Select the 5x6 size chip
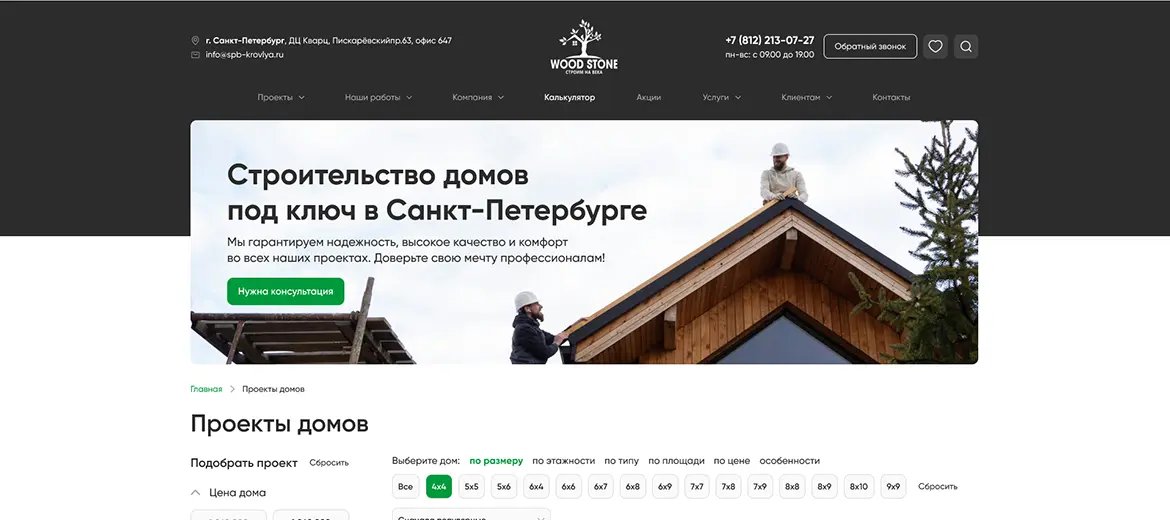 [x=504, y=486]
